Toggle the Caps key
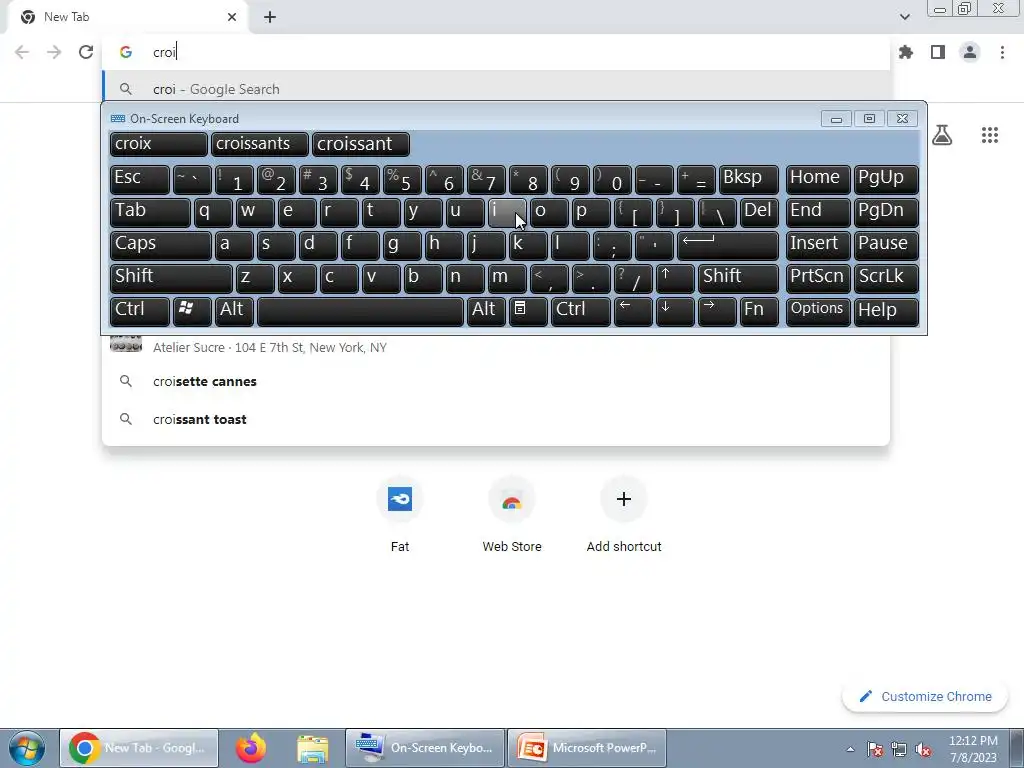Screen dimensions: 1024x768 [x=161, y=245]
